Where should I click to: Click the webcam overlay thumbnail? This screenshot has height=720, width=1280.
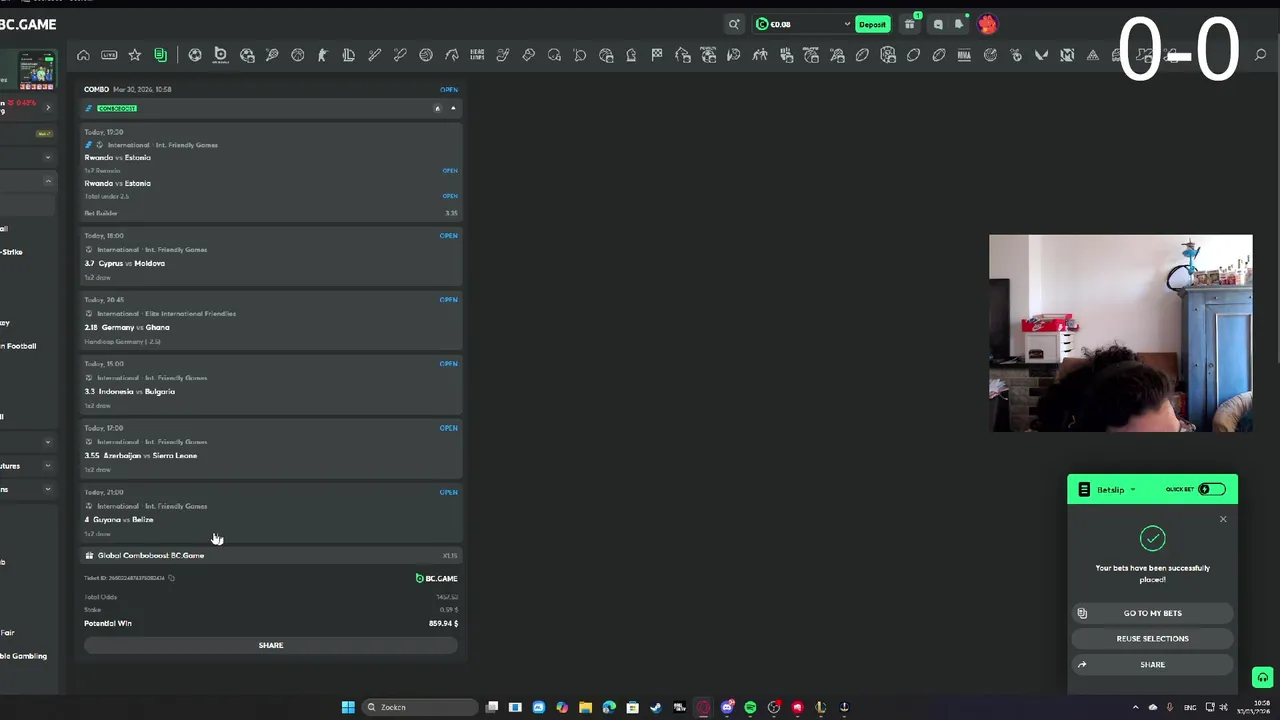click(1120, 333)
